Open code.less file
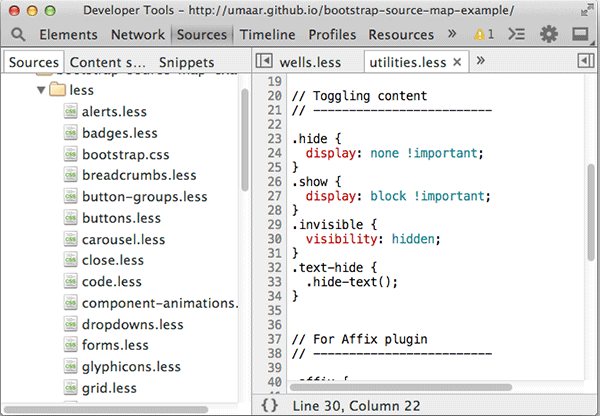 (x=111, y=281)
